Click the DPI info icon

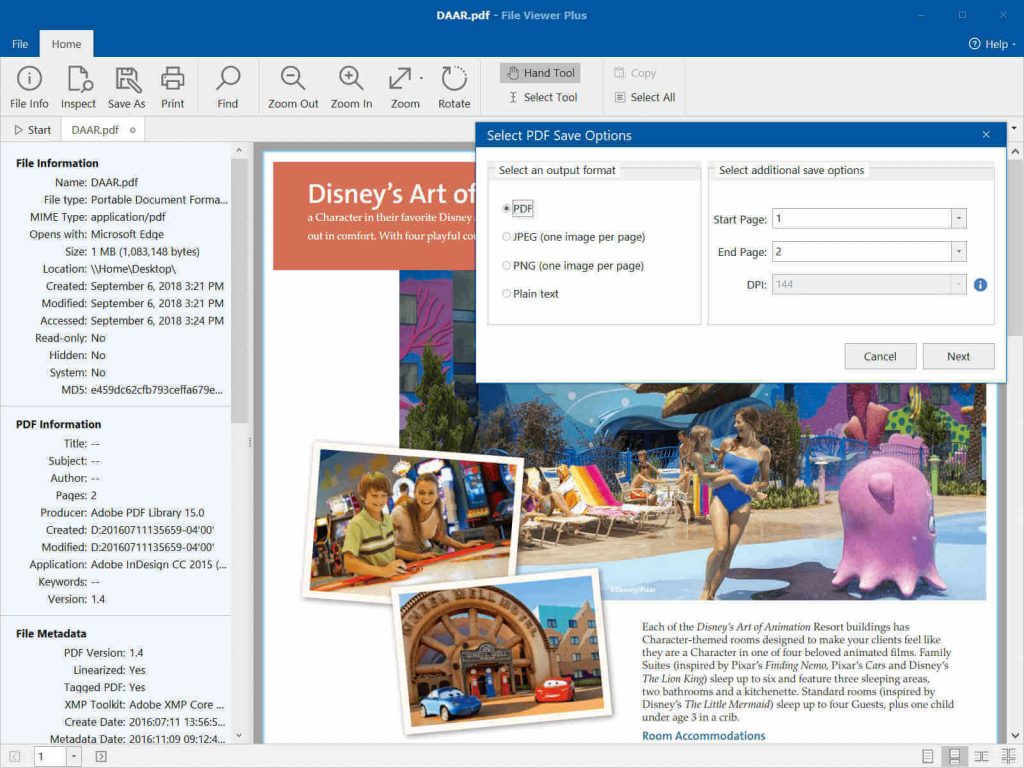980,285
